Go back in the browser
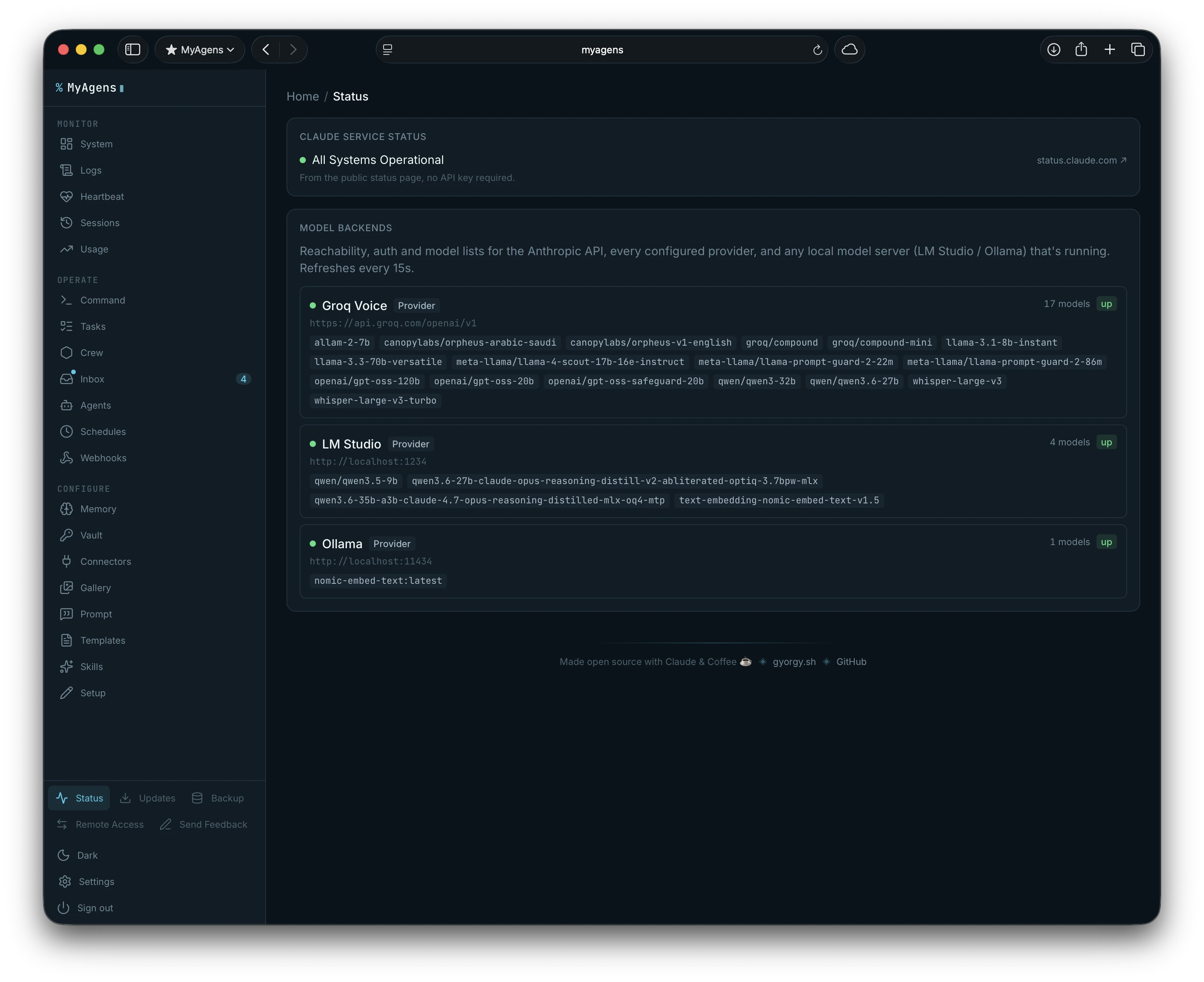 click(x=266, y=50)
